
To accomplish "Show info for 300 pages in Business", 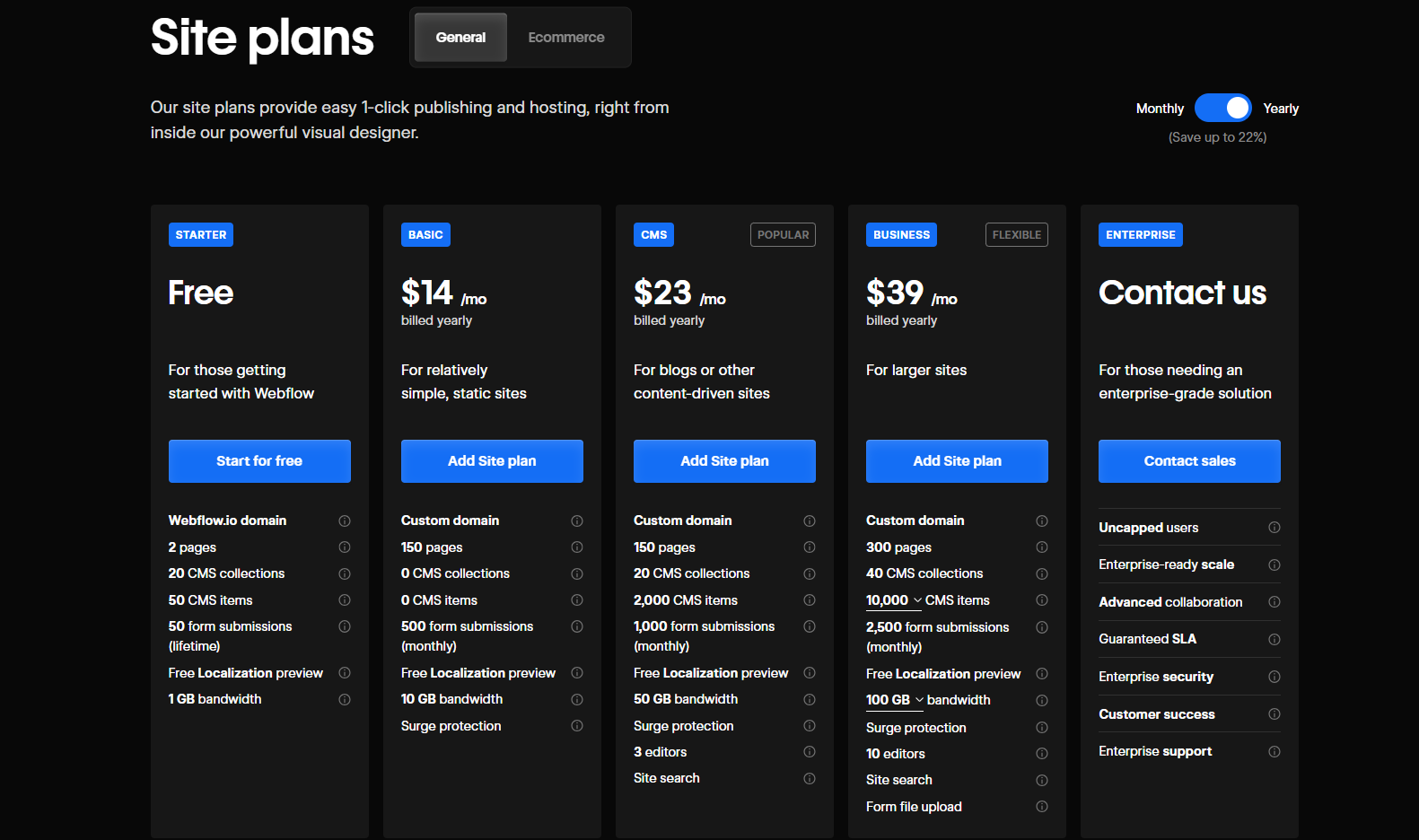I will tap(1042, 547).
